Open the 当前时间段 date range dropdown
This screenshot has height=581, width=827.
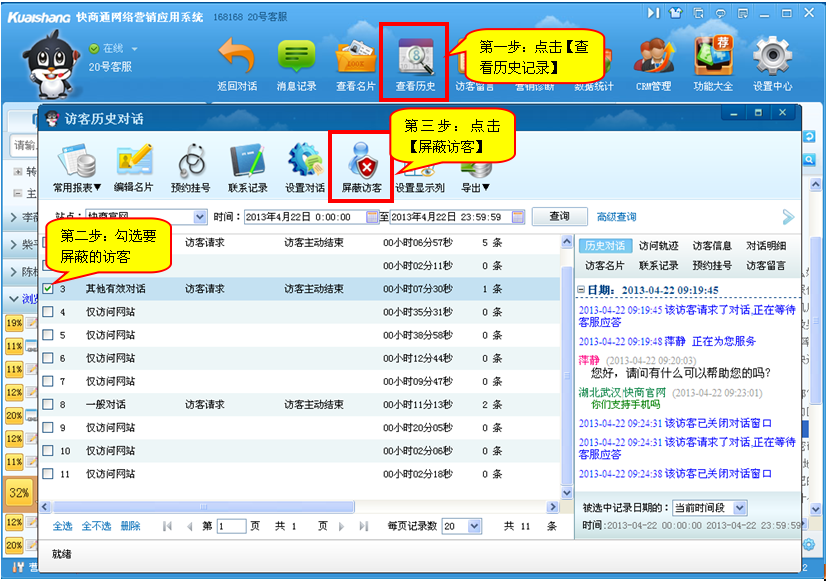(x=711, y=508)
